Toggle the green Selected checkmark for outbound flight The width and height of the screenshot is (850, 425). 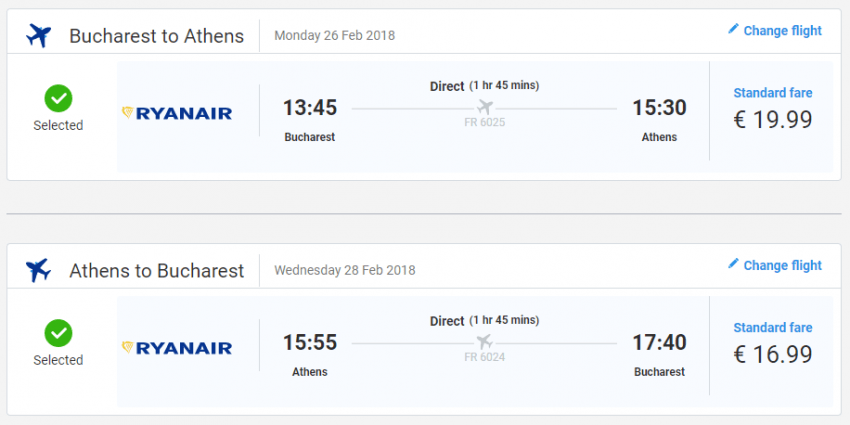tap(58, 98)
